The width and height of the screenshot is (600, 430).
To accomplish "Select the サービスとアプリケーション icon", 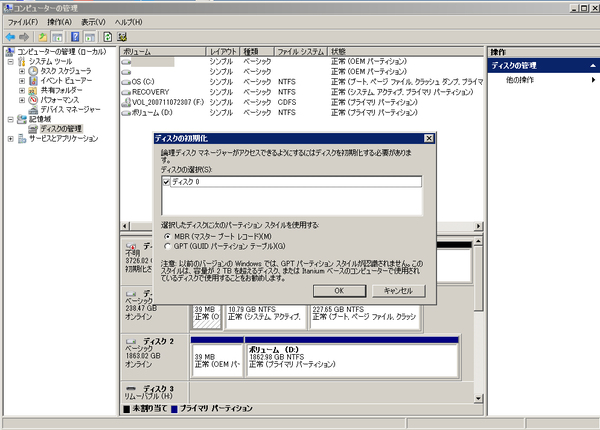I will (x=22, y=138).
